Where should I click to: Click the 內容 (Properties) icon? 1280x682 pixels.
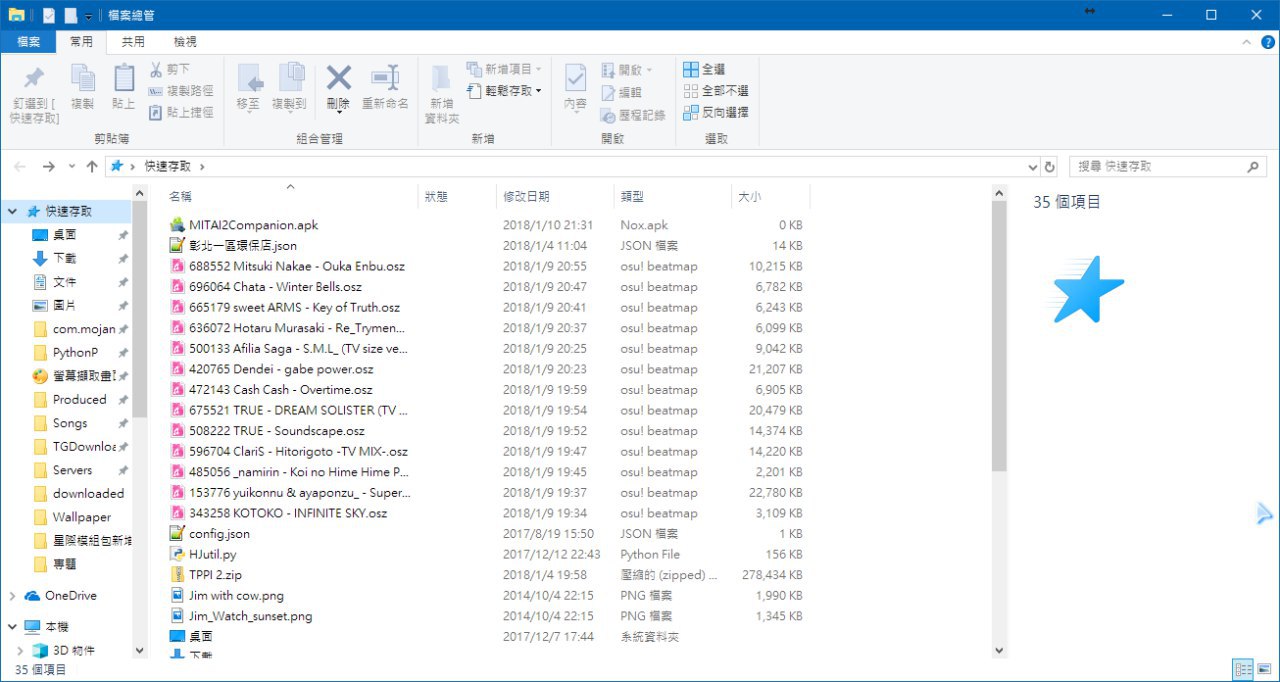coord(575,79)
